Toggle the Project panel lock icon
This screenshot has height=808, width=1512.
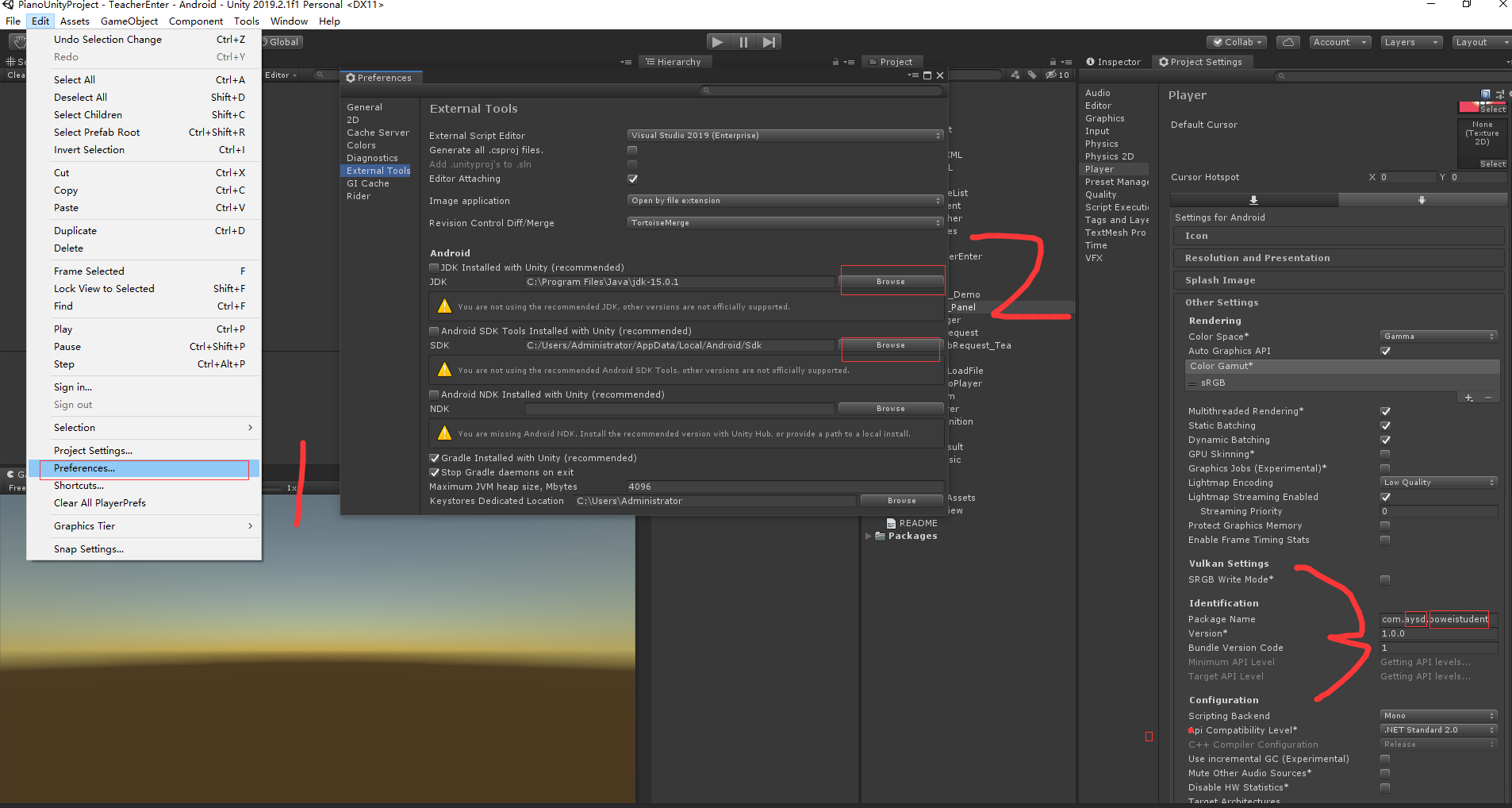(1053, 62)
